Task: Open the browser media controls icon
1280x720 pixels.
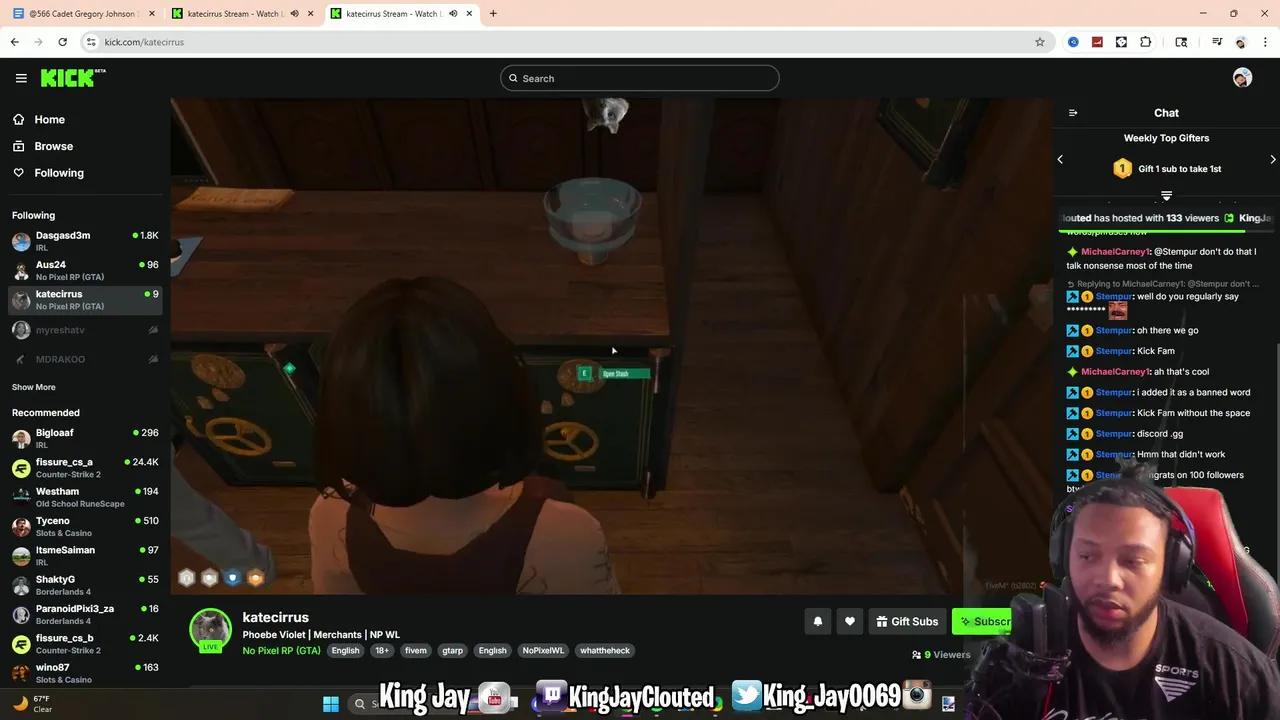Action: click(x=1217, y=42)
